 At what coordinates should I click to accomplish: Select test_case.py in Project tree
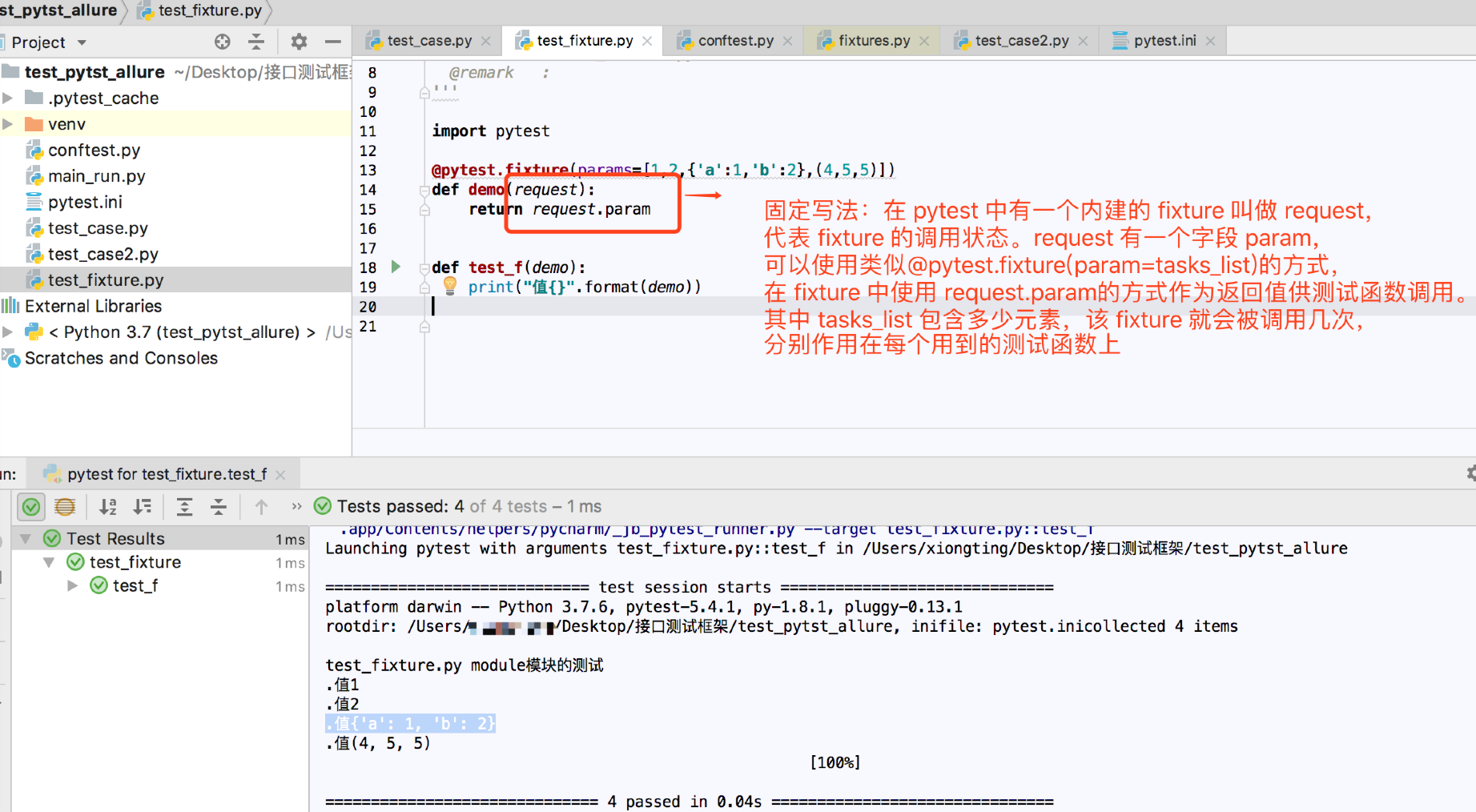click(x=175, y=228)
